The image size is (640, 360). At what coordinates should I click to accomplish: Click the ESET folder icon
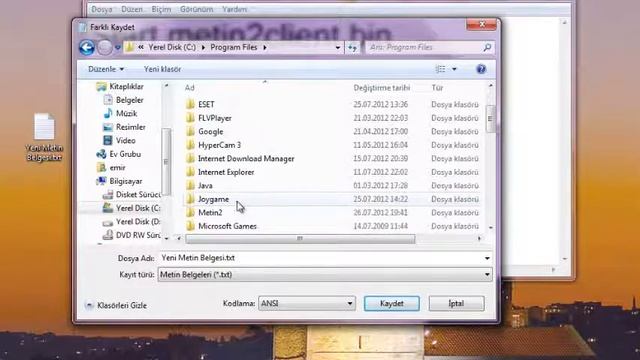click(190, 104)
